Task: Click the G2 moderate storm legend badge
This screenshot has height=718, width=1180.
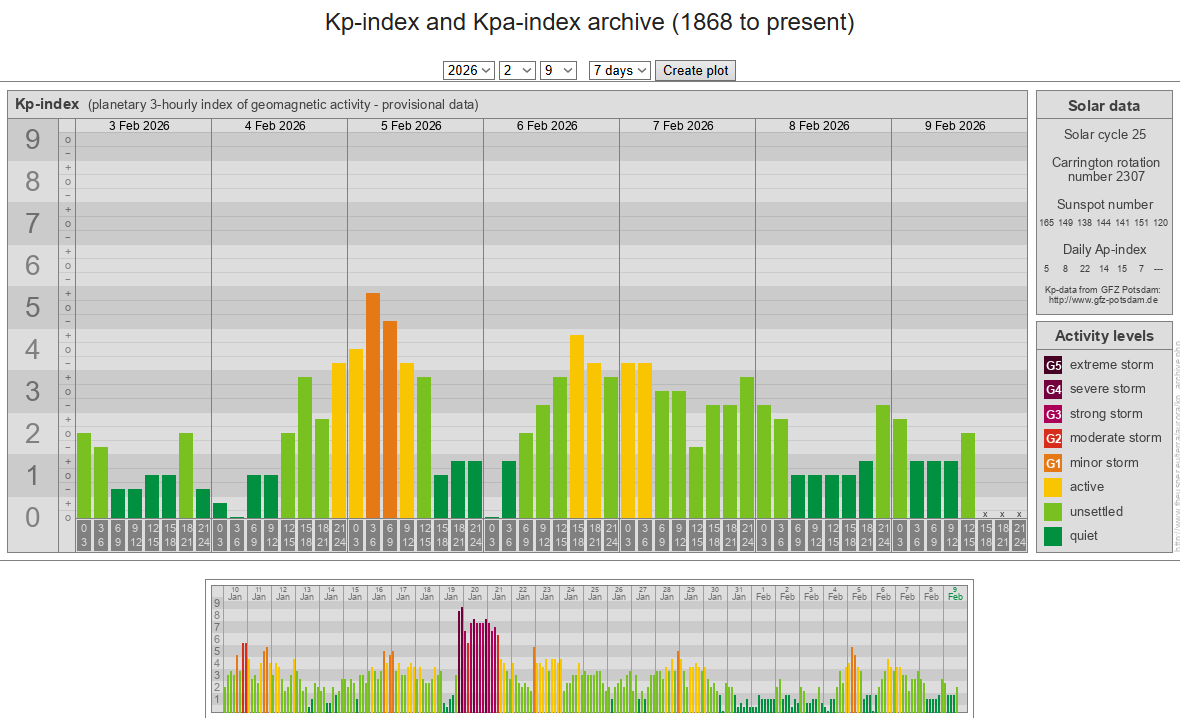Action: (1053, 438)
